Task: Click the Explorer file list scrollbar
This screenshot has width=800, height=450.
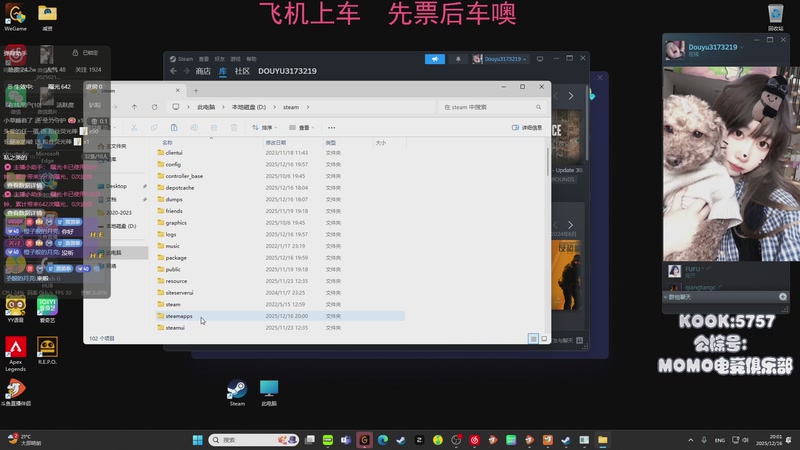Action: point(548,163)
